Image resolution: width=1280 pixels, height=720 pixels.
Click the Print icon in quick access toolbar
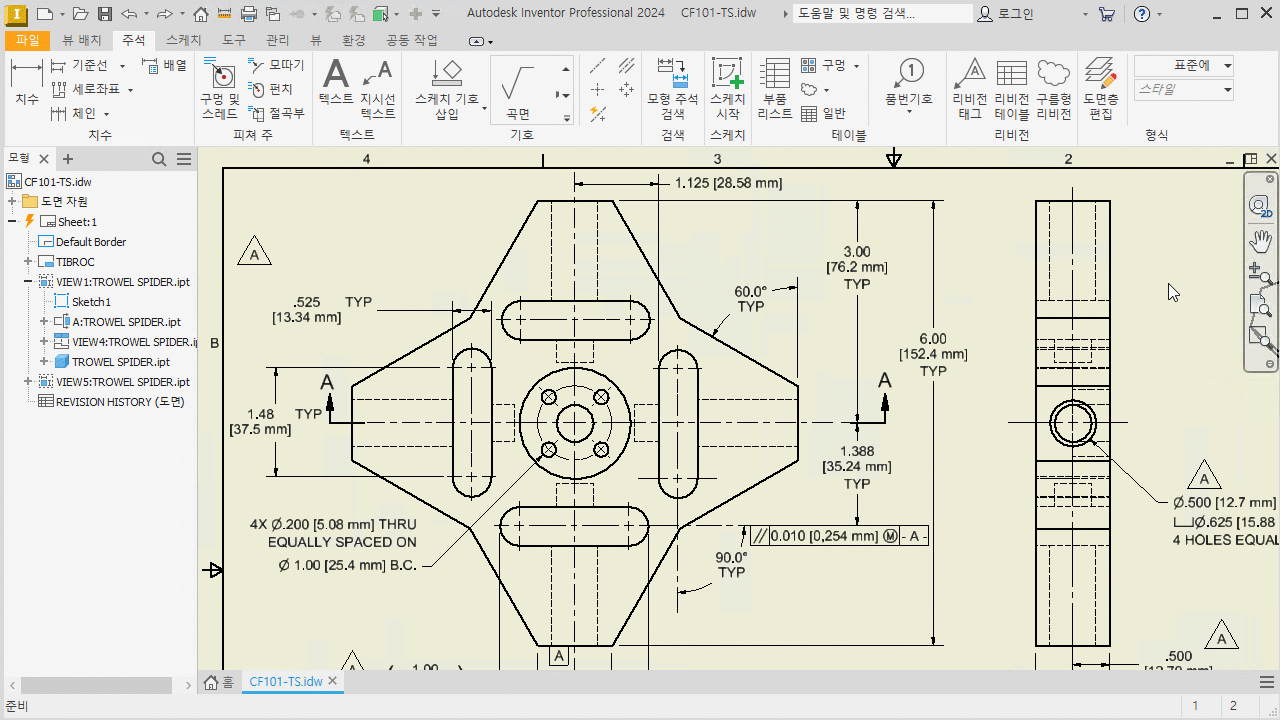249,14
